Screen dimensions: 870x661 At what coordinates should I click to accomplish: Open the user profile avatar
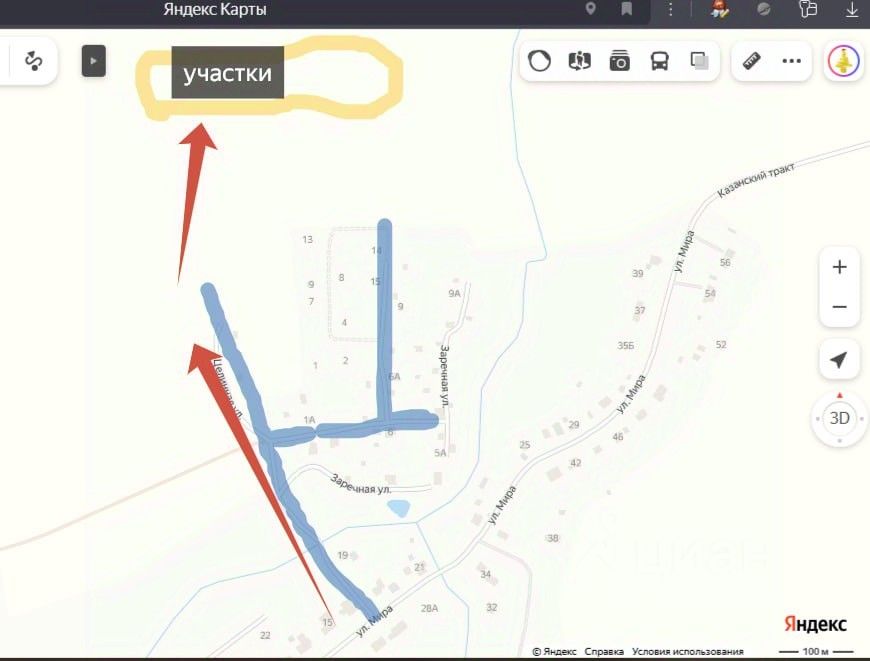tap(843, 60)
